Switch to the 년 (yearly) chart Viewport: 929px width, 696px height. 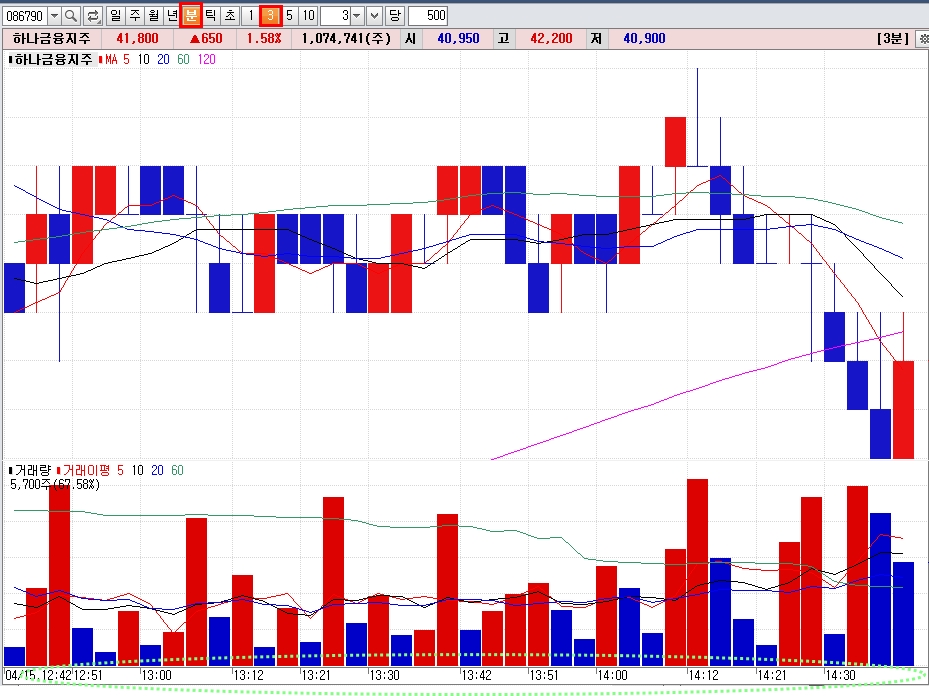[x=172, y=15]
